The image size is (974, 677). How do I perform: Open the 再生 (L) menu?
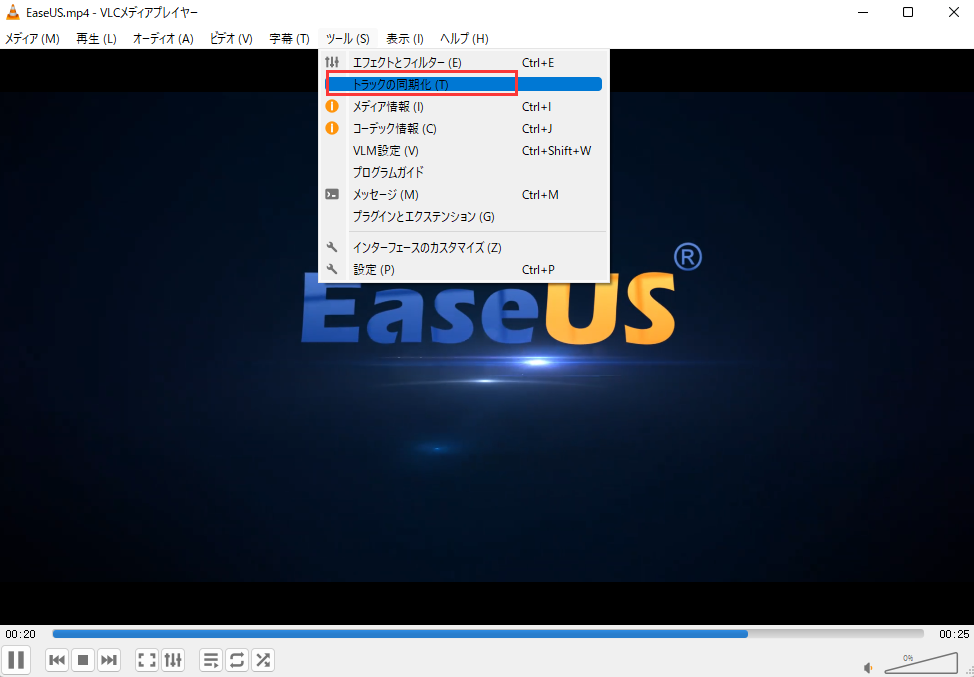96,39
